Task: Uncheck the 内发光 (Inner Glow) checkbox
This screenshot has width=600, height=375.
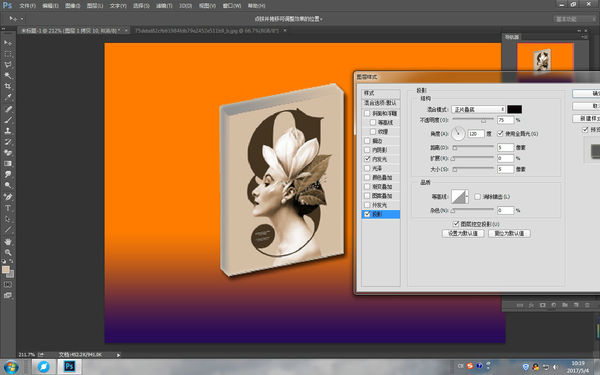Action: (367, 159)
